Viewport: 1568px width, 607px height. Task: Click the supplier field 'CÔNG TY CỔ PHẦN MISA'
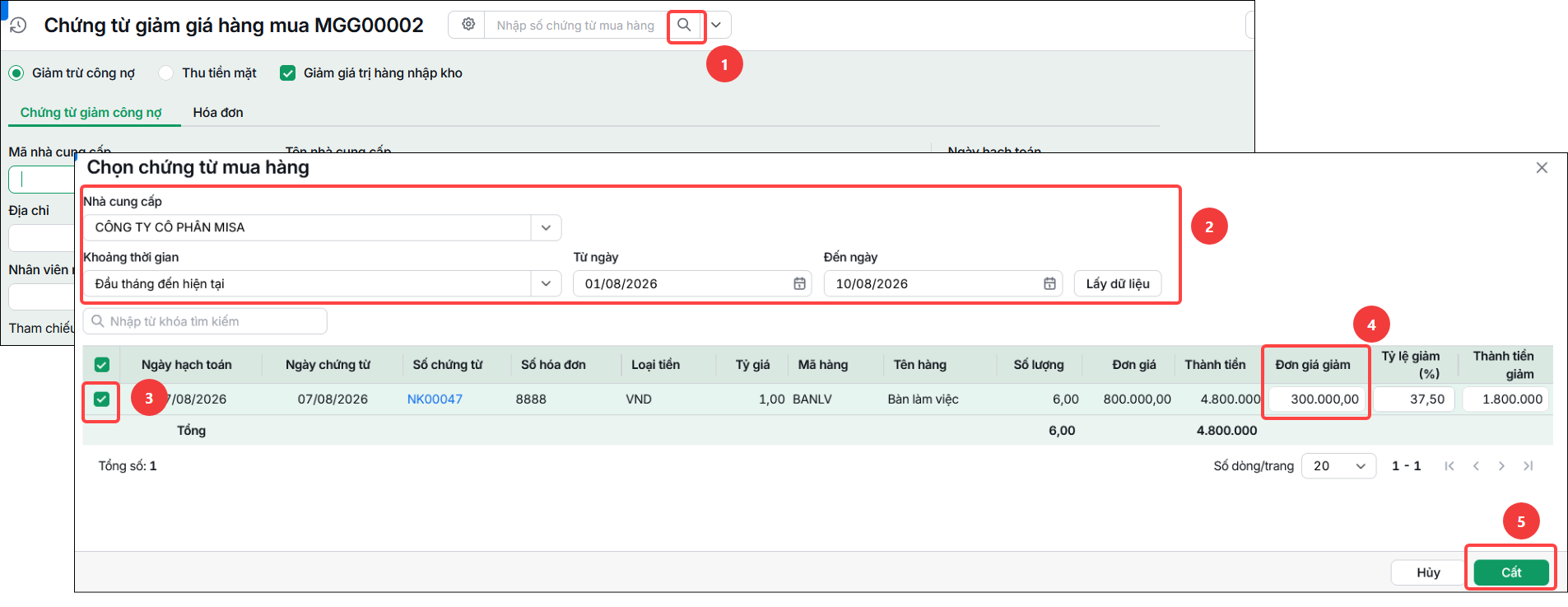[307, 227]
